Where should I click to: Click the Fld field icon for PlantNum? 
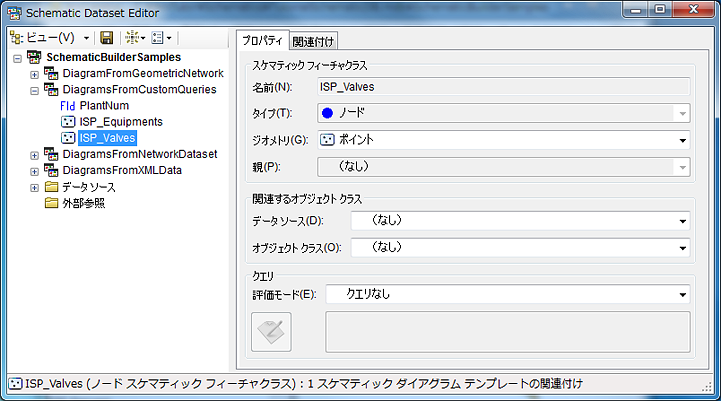click(x=68, y=106)
